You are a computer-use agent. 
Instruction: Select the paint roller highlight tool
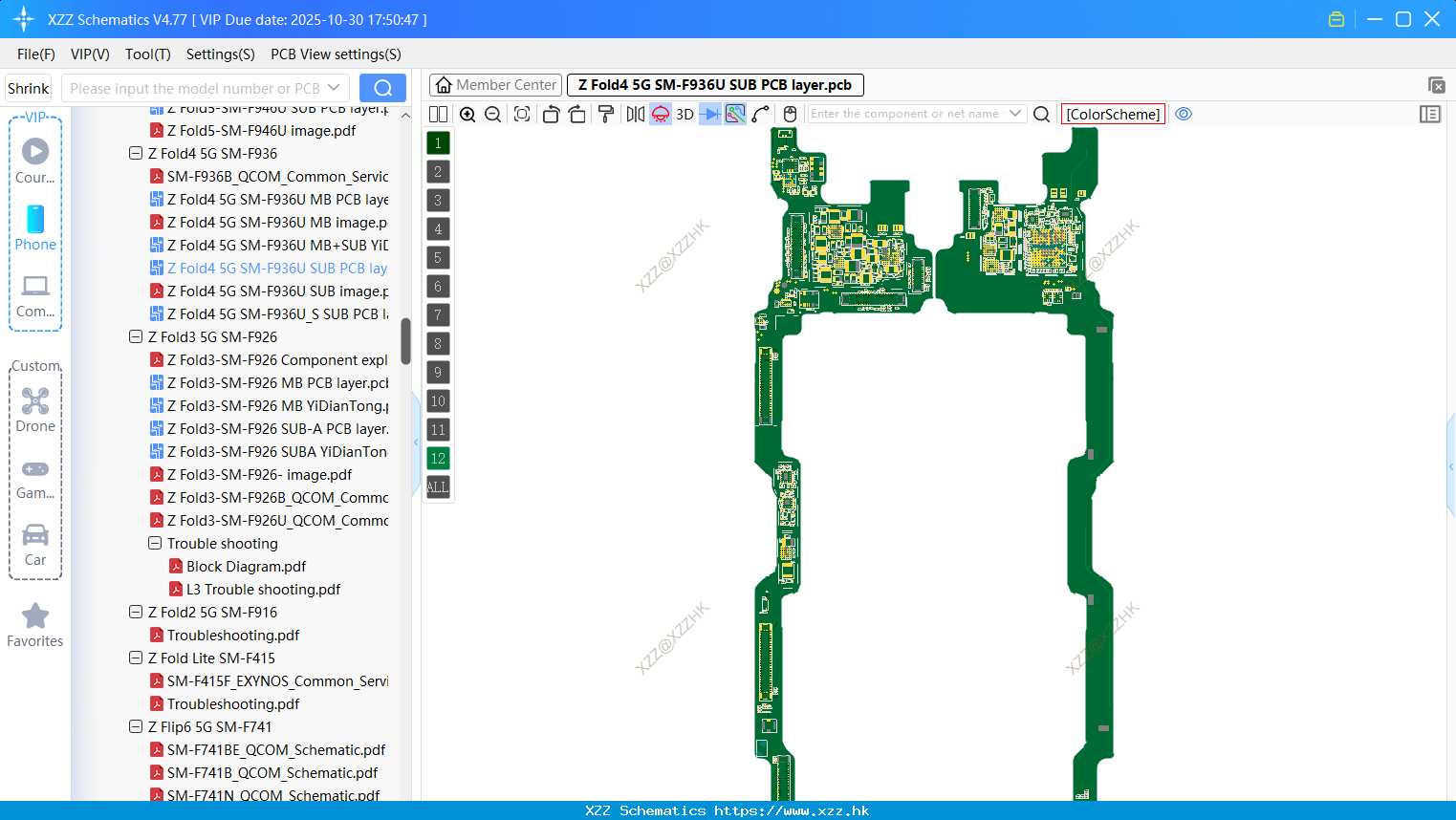point(605,114)
